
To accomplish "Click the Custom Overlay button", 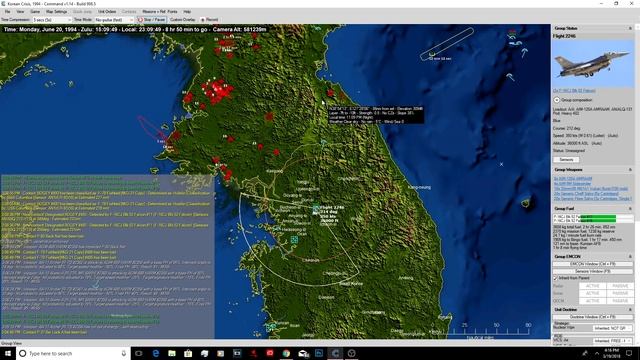I will (182, 20).
